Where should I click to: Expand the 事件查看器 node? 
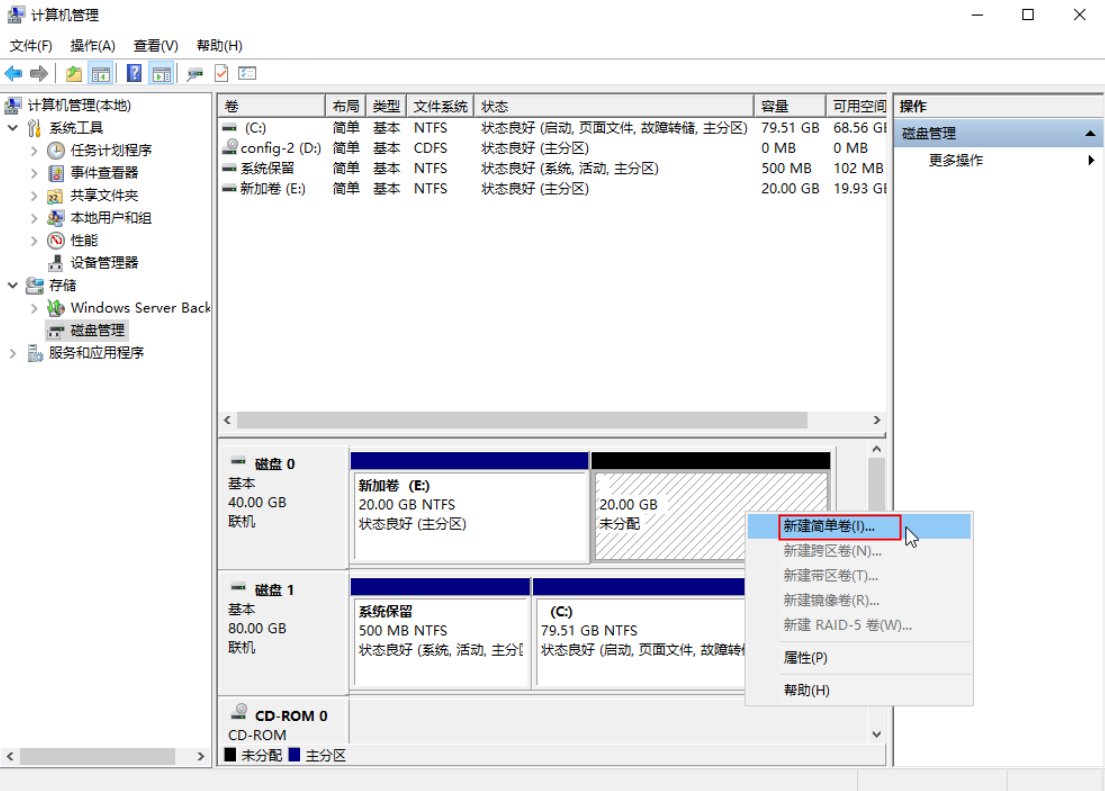tap(34, 173)
